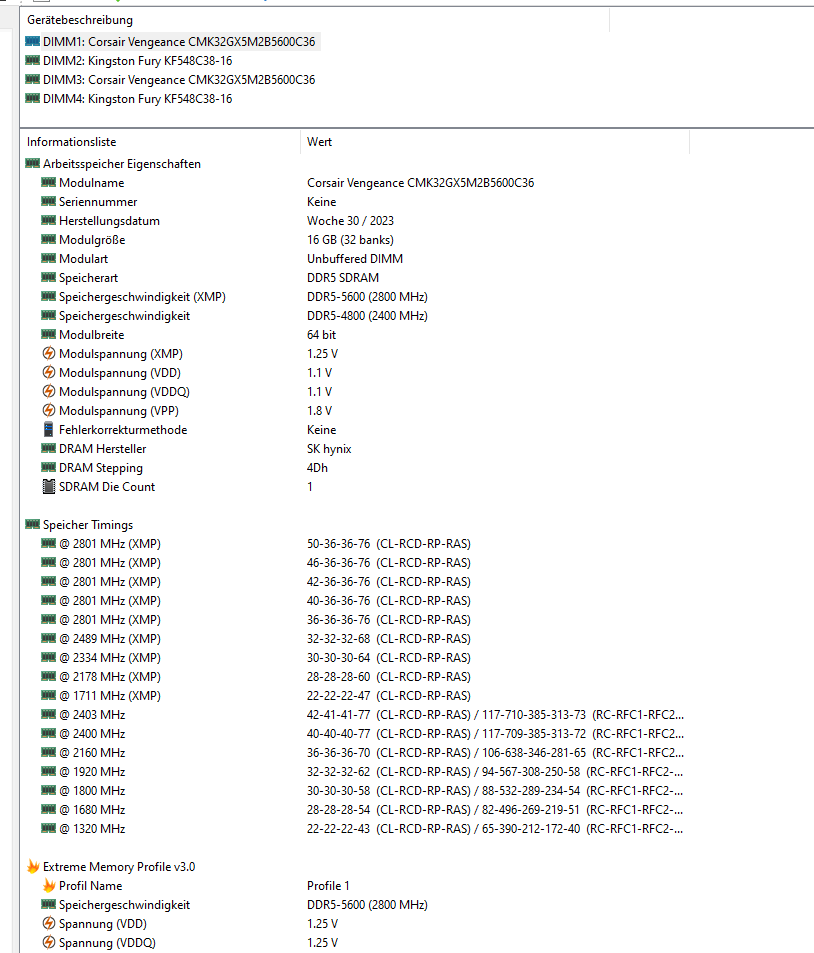
Task: Click the memory icon beside Seriennummer
Action: click(x=49, y=201)
